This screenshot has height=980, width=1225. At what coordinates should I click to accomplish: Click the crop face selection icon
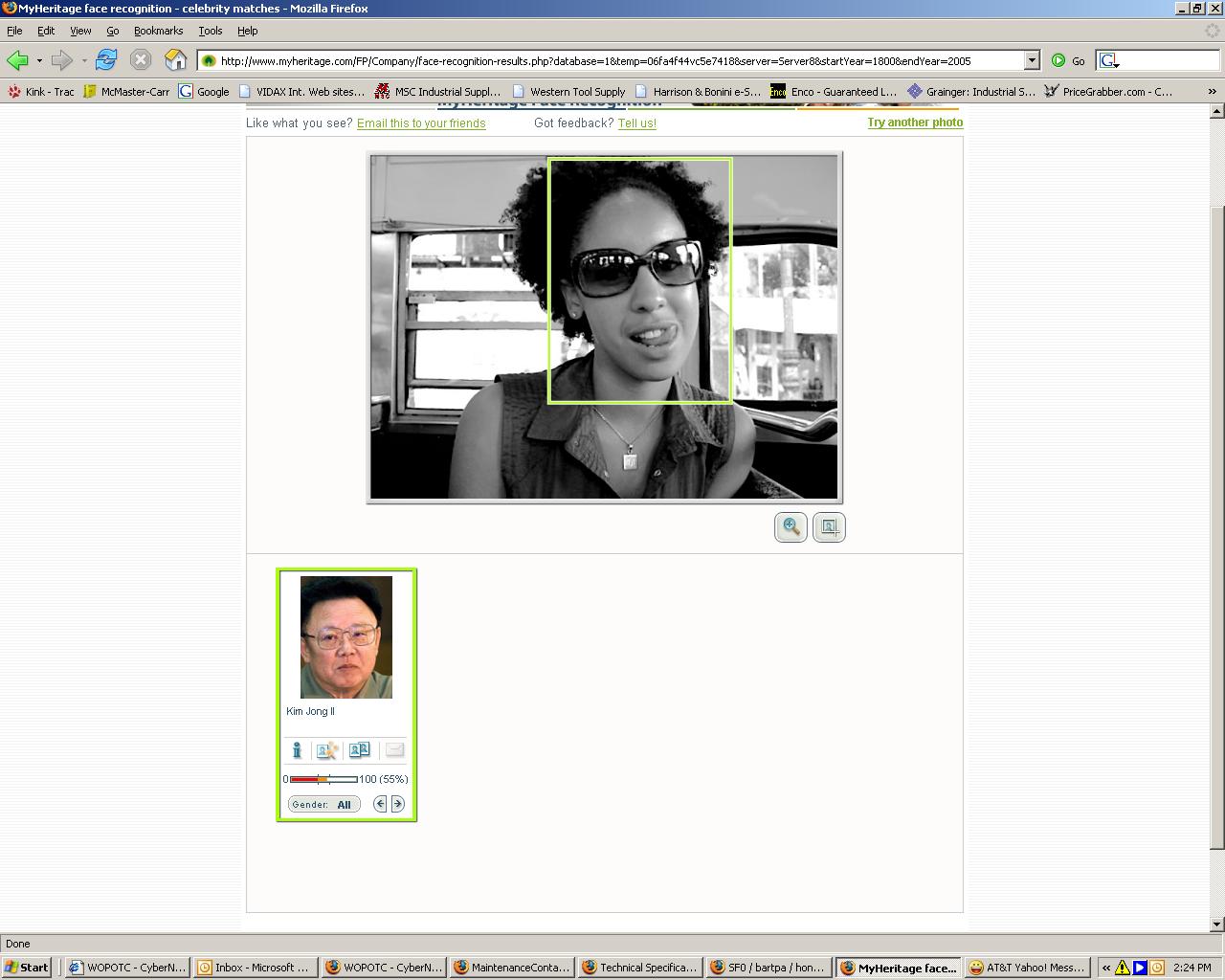[x=829, y=527]
